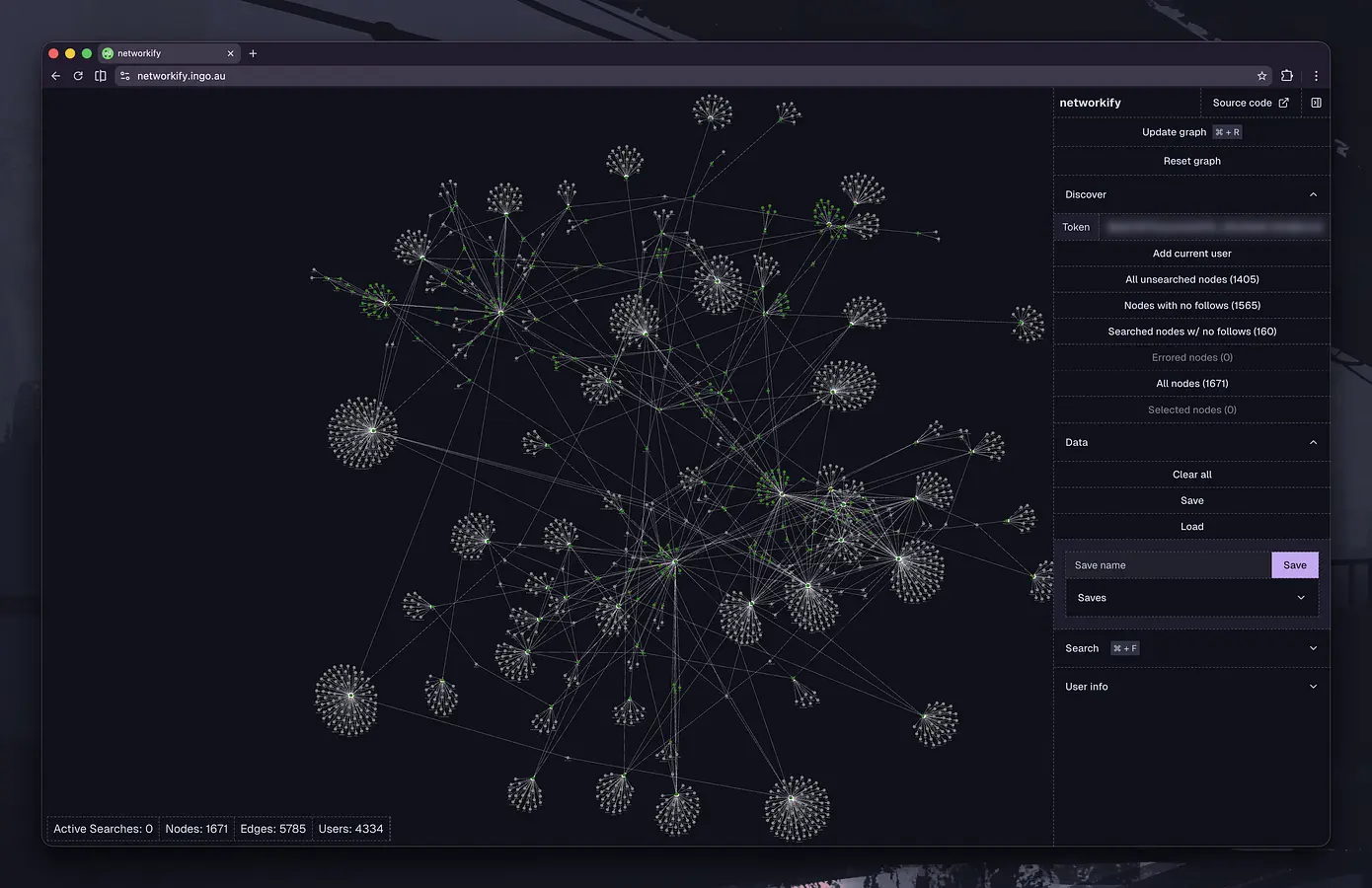1372x888 pixels.
Task: Choose Nodes with no follows (1565)
Action: pos(1191,306)
